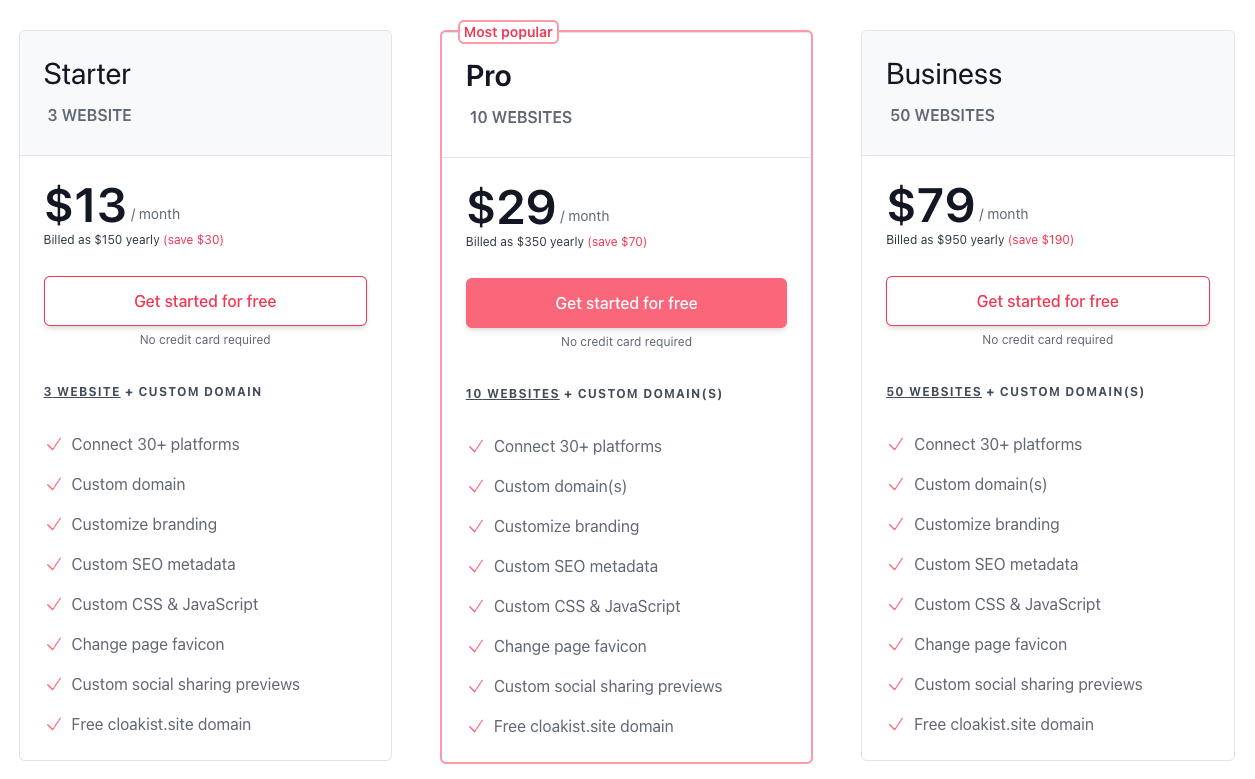This screenshot has width=1255, height=779.
Task: Click the underlined 50 WEBSITES link in Business
Action: pos(933,392)
